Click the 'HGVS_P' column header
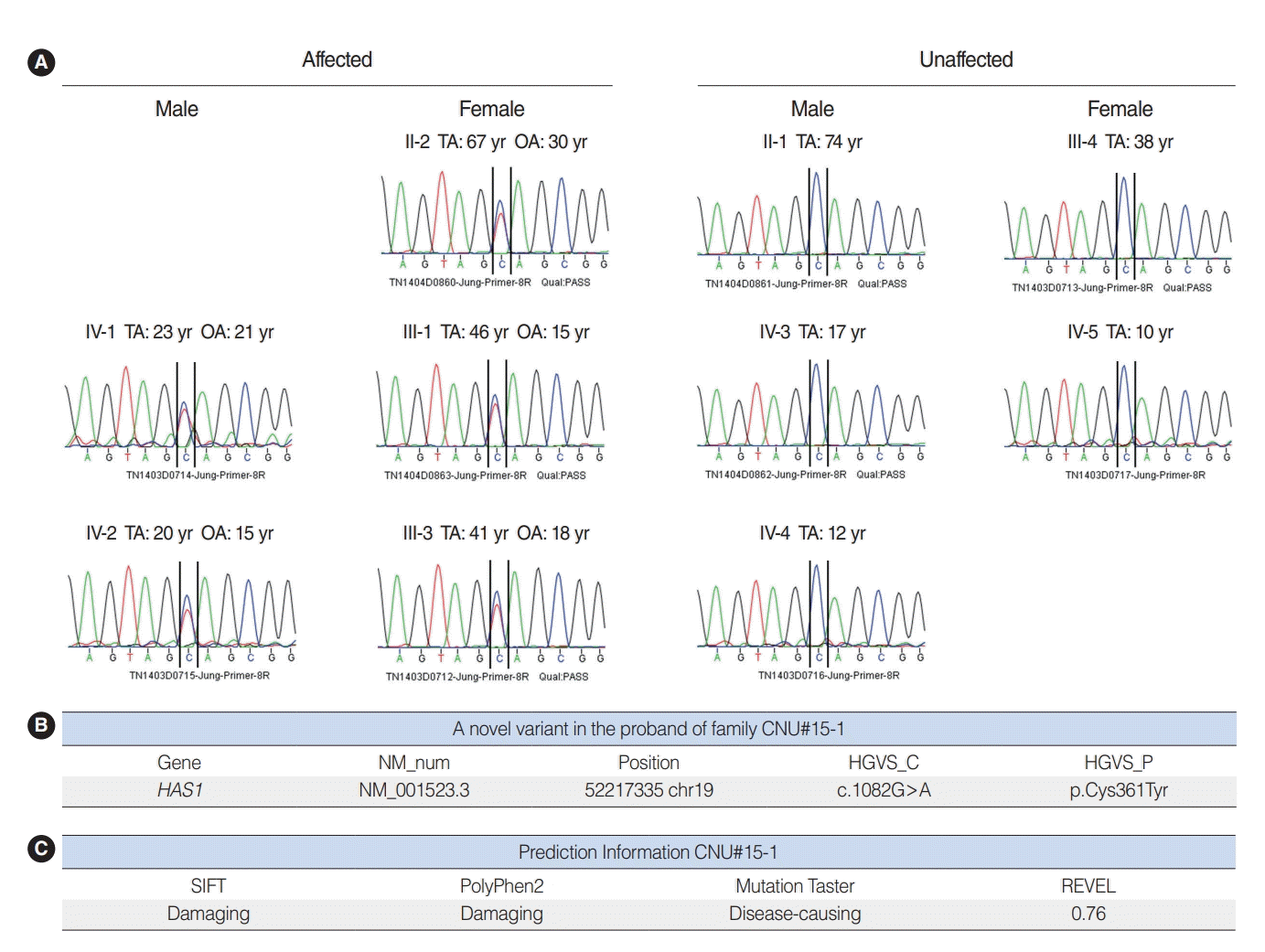Screen dimensions: 1265x952 point(1119,763)
